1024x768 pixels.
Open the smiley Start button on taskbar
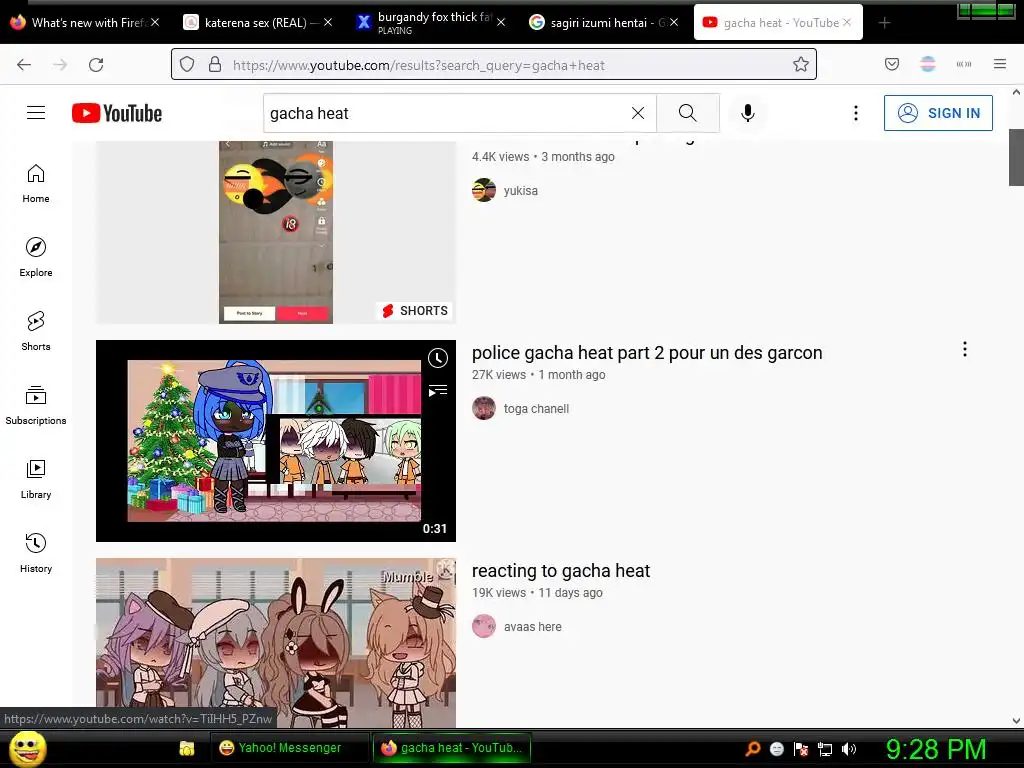click(x=27, y=748)
